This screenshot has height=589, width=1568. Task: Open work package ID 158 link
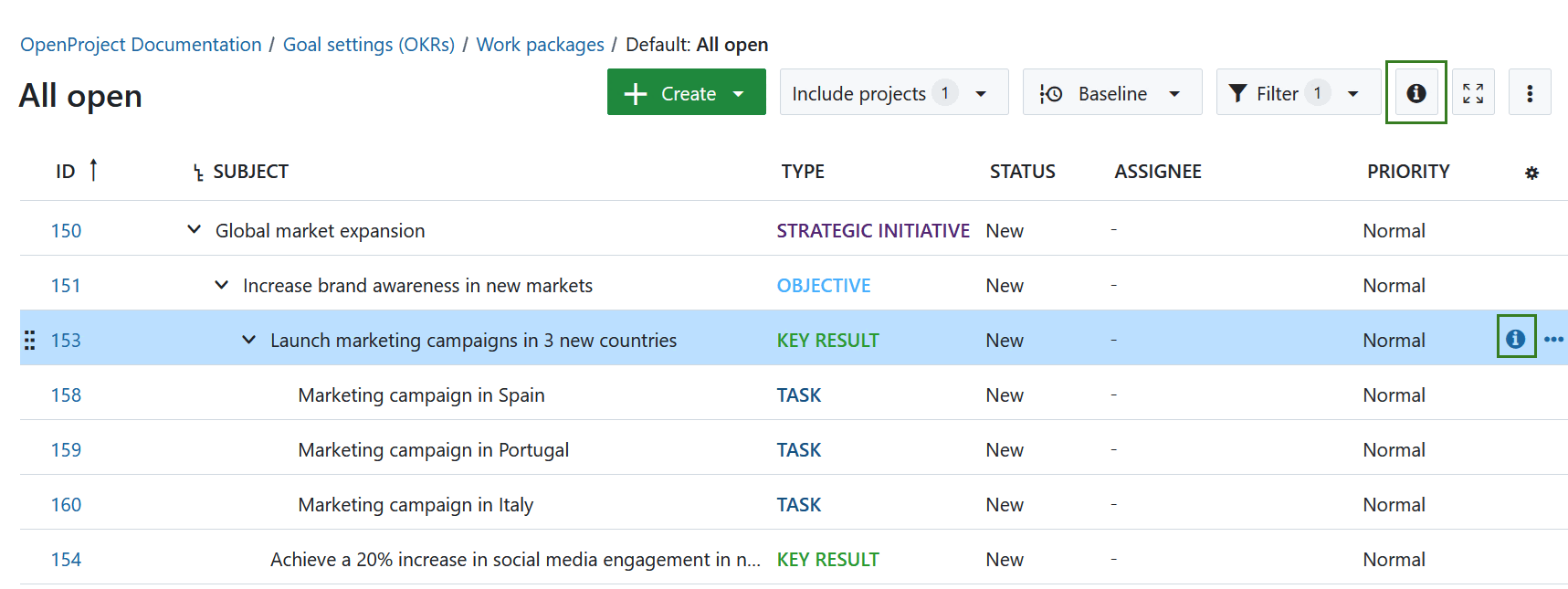point(66,394)
